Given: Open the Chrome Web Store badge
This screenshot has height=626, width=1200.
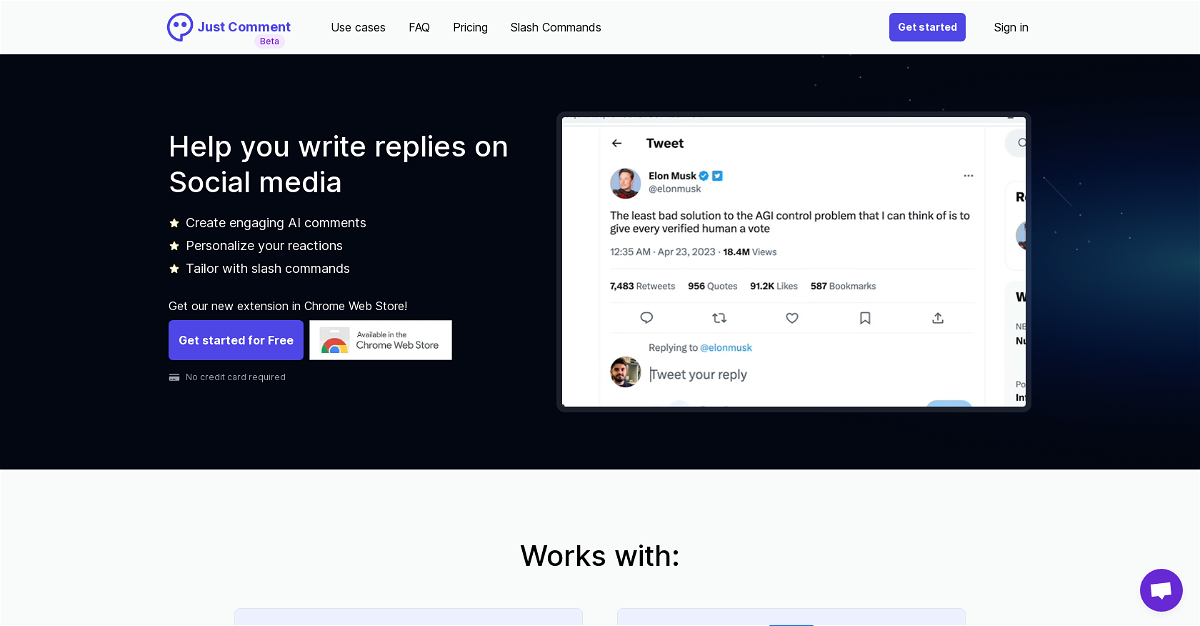Looking at the screenshot, I should click(x=381, y=340).
